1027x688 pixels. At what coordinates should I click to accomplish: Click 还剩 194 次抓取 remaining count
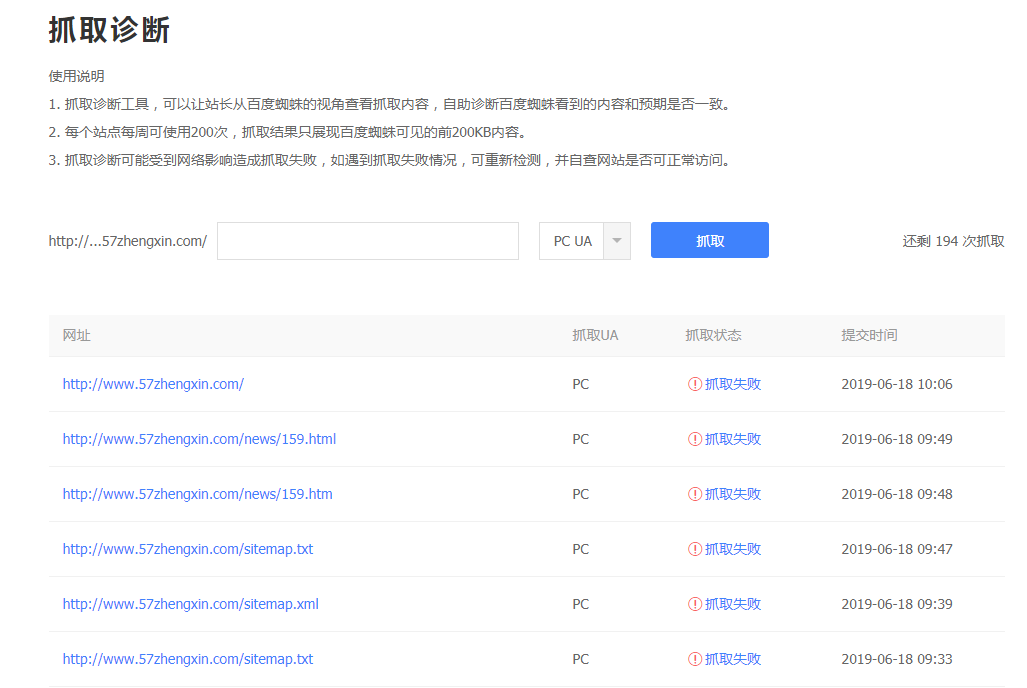(953, 241)
